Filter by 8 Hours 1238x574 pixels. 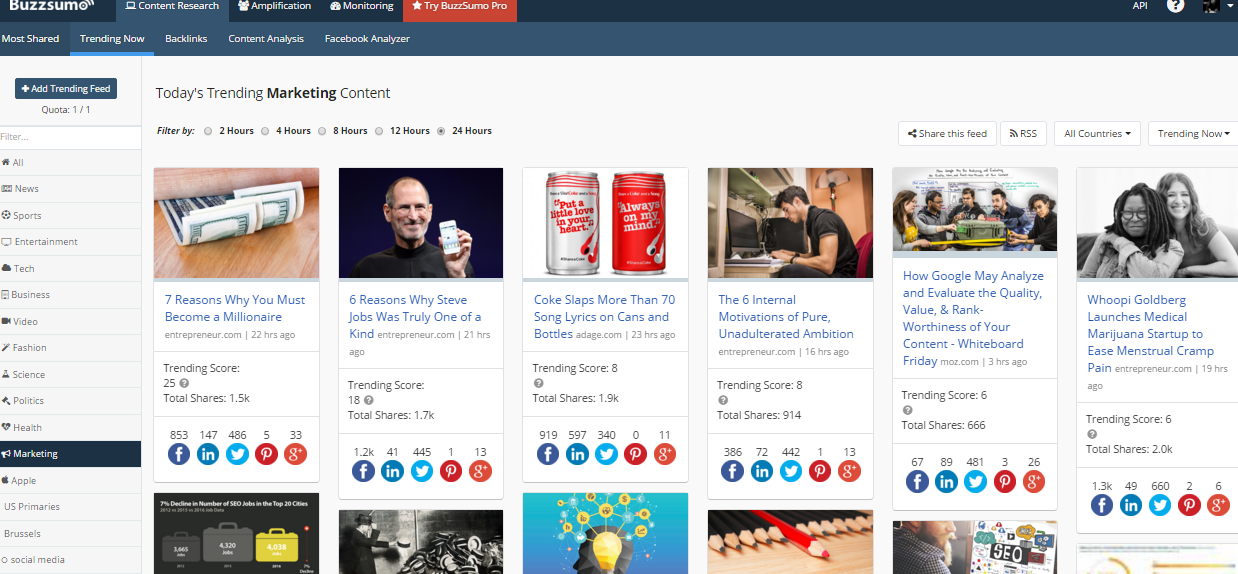coord(322,131)
